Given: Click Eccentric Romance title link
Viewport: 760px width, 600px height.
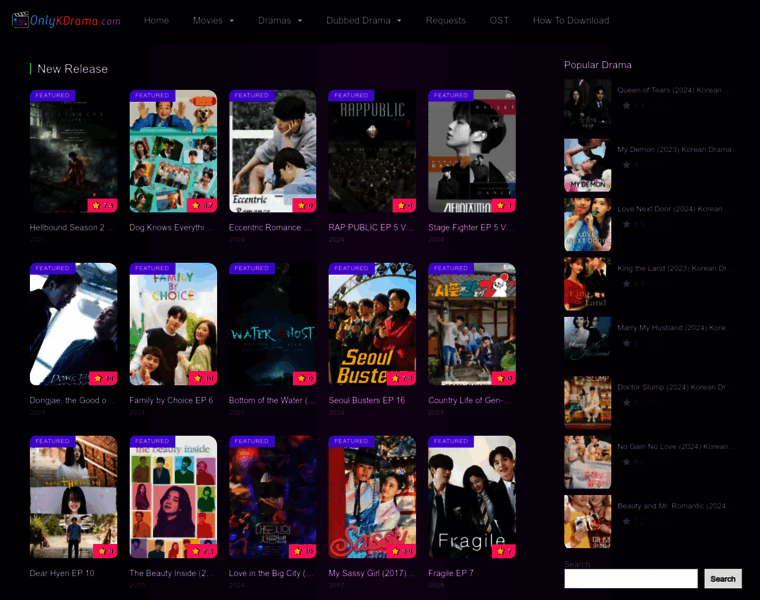Looking at the screenshot, I should [x=270, y=227].
